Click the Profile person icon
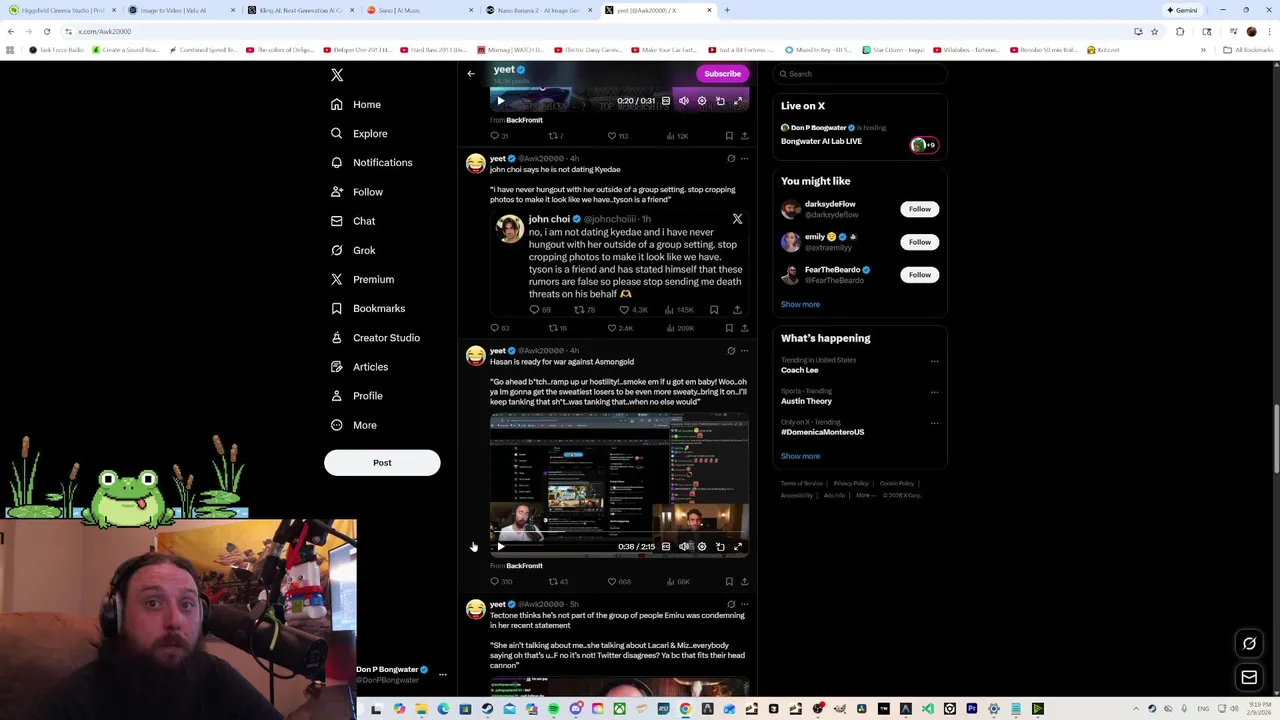Viewport: 1280px width, 720px height. click(337, 396)
